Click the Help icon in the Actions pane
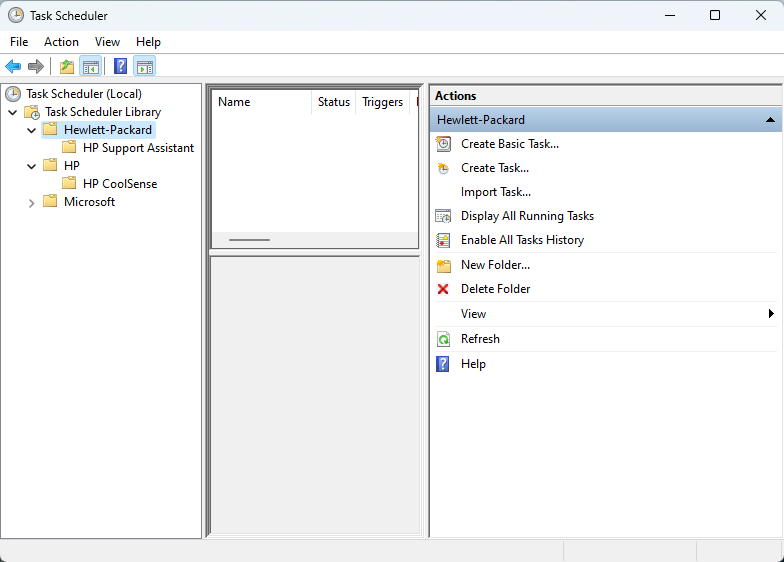784x562 pixels. coord(443,364)
